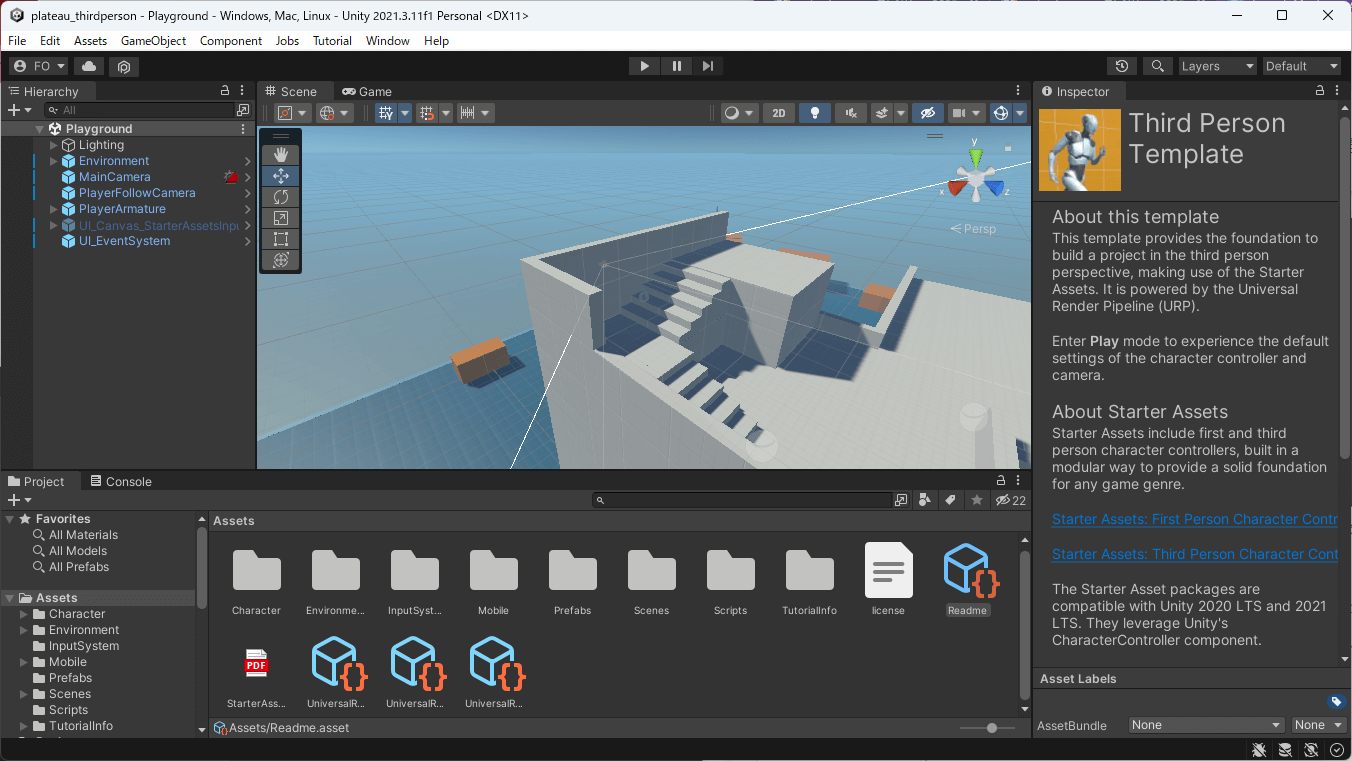Expand the Character folder in tree

[24, 614]
